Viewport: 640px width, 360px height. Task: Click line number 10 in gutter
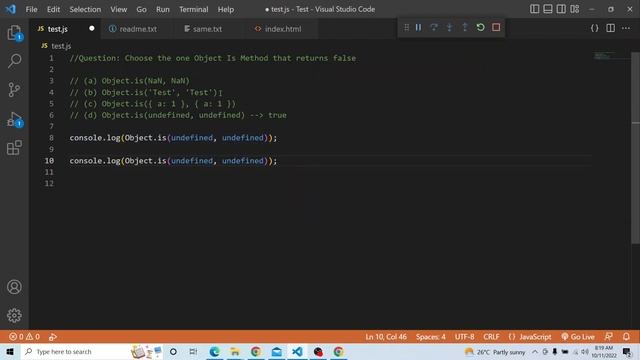pyautogui.click(x=49, y=161)
